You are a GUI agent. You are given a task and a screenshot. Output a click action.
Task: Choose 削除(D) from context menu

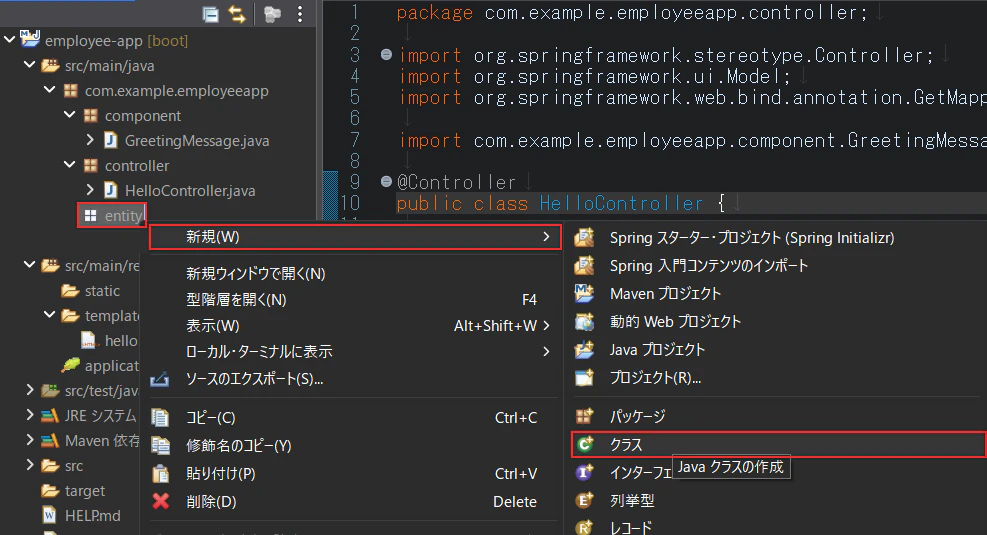(x=355, y=502)
